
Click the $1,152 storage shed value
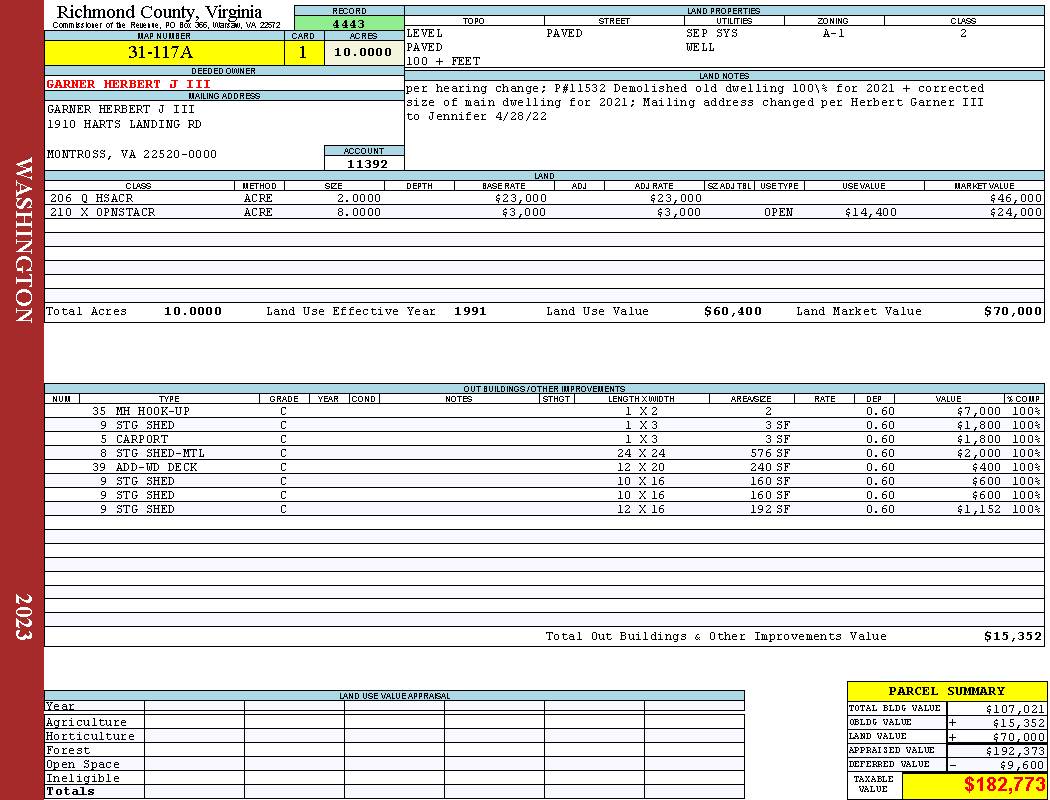point(978,509)
